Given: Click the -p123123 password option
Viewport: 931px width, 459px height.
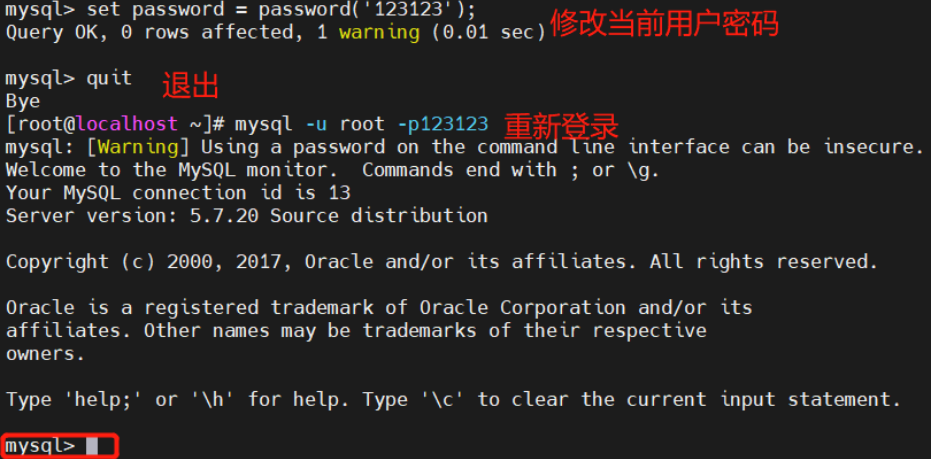Looking at the screenshot, I should tap(442, 124).
